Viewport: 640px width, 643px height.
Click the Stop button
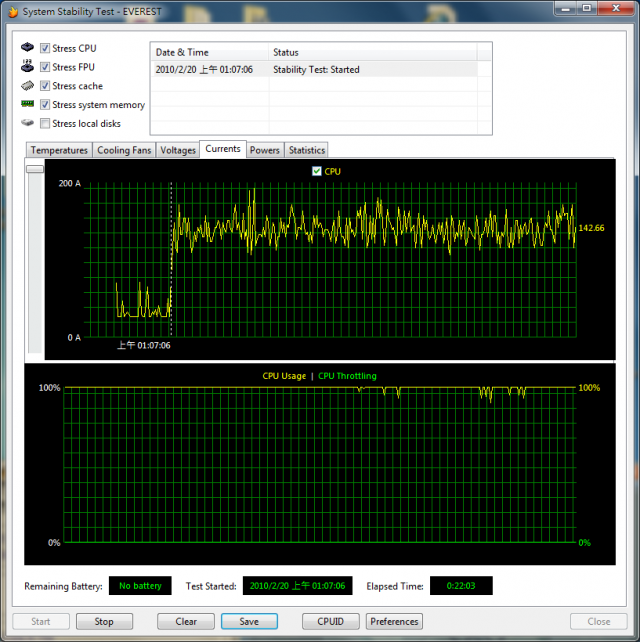pos(104,622)
